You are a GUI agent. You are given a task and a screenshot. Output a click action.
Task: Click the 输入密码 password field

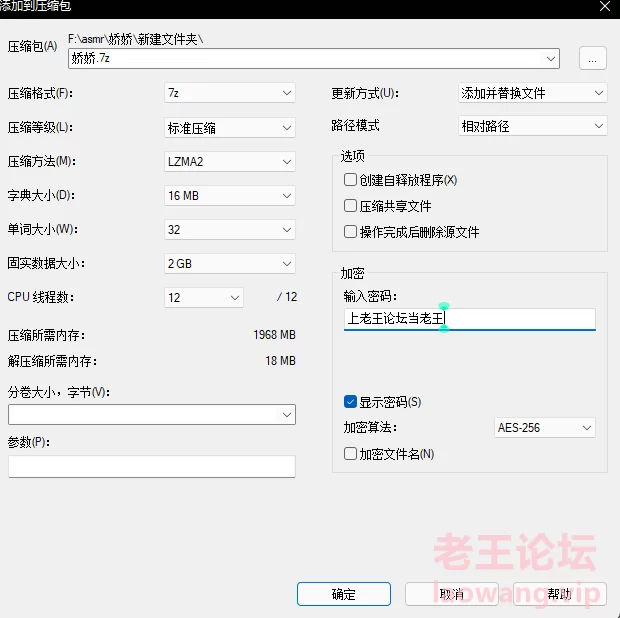(x=470, y=319)
